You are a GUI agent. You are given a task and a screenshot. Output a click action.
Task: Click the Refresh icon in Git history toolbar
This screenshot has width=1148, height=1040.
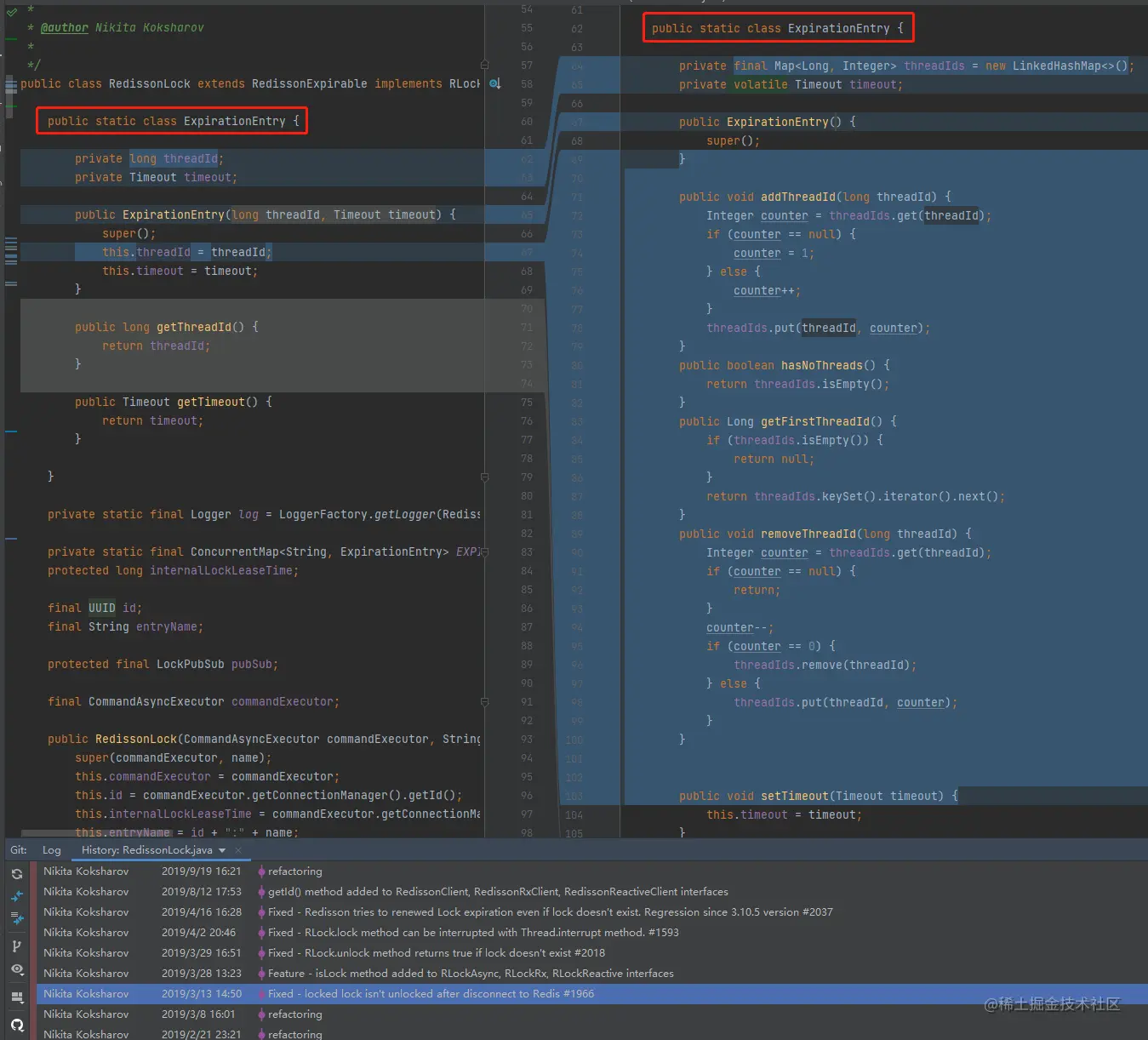(17, 874)
